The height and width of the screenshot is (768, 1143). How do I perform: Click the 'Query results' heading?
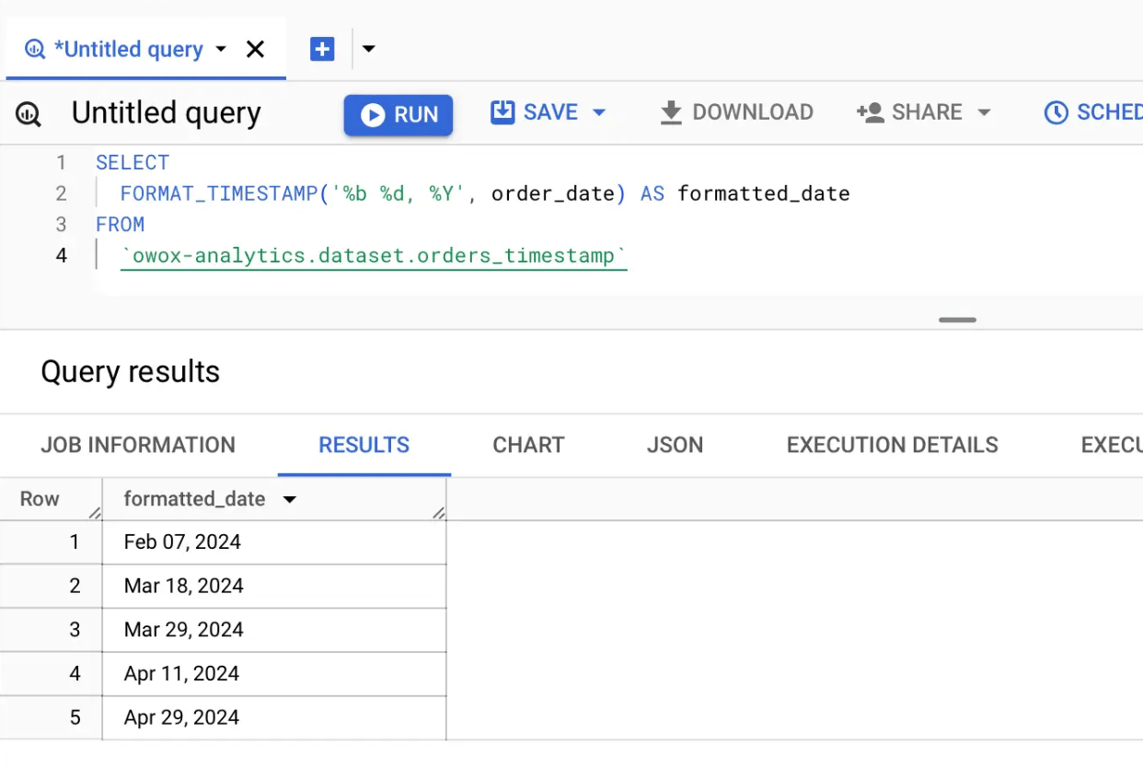point(130,372)
